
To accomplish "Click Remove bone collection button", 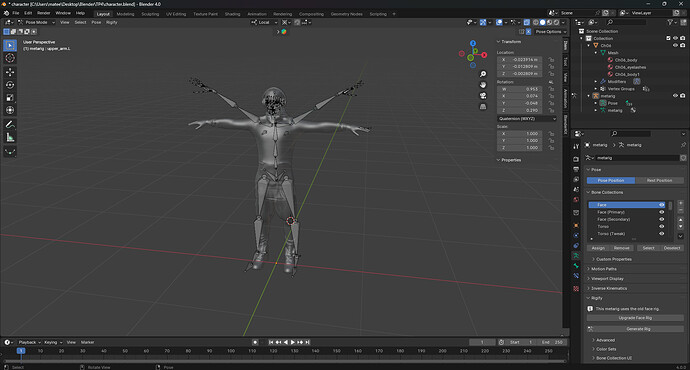I will pos(621,248).
